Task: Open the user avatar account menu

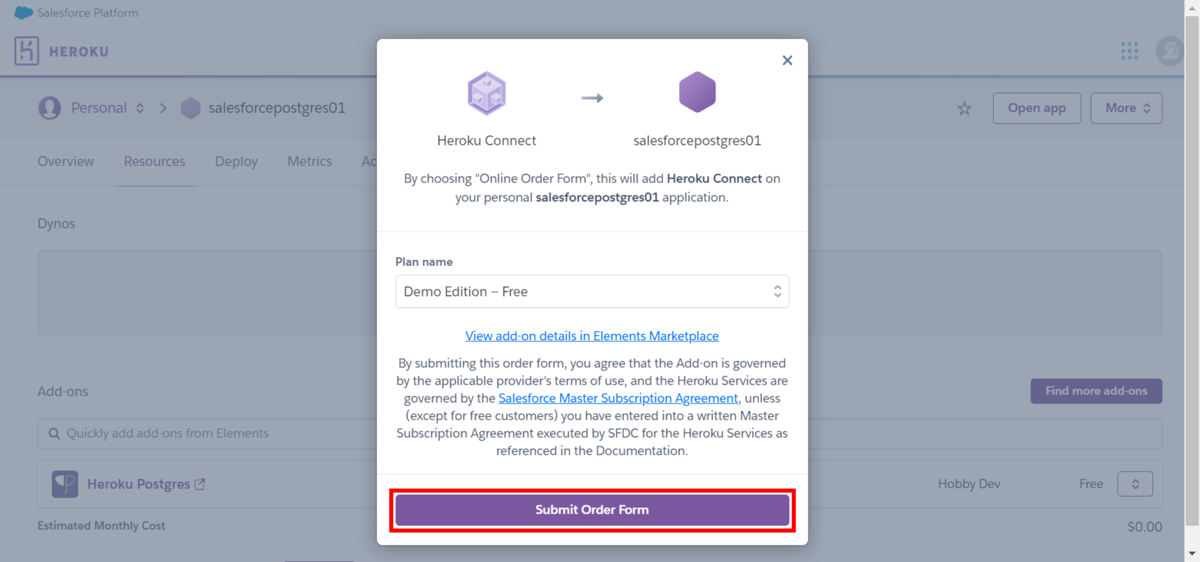Action: (1169, 51)
